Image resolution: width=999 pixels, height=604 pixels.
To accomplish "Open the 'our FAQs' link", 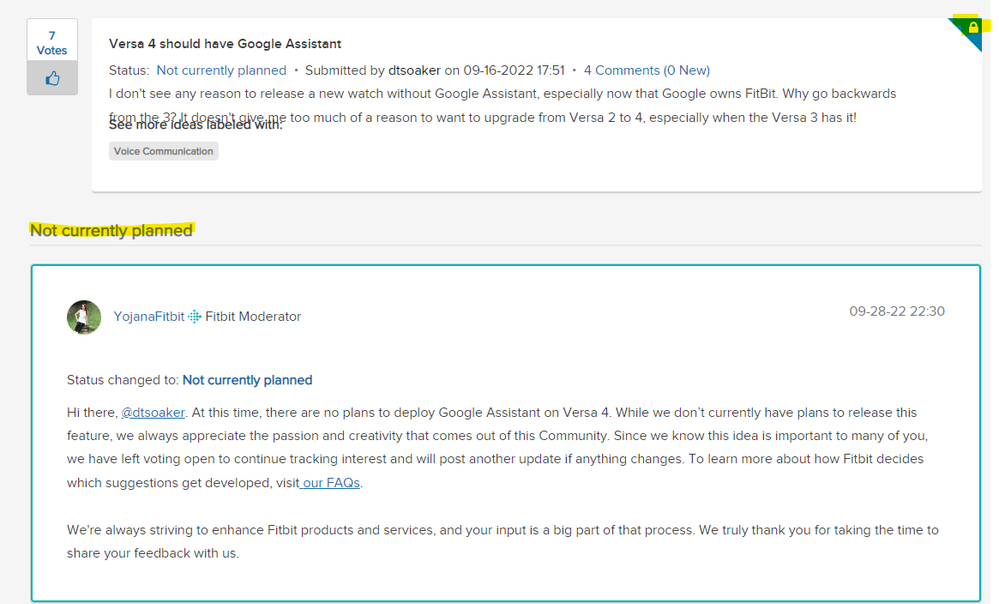I will (x=331, y=483).
